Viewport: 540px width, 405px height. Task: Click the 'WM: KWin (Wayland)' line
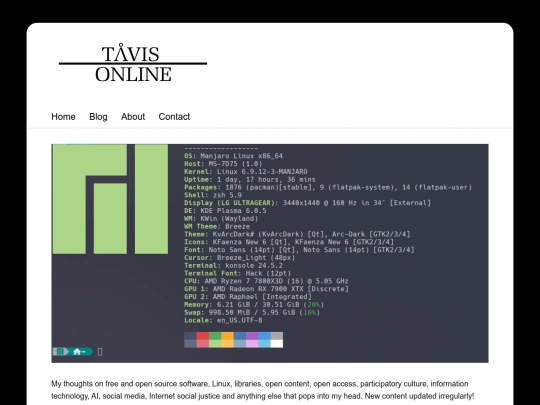(221, 219)
